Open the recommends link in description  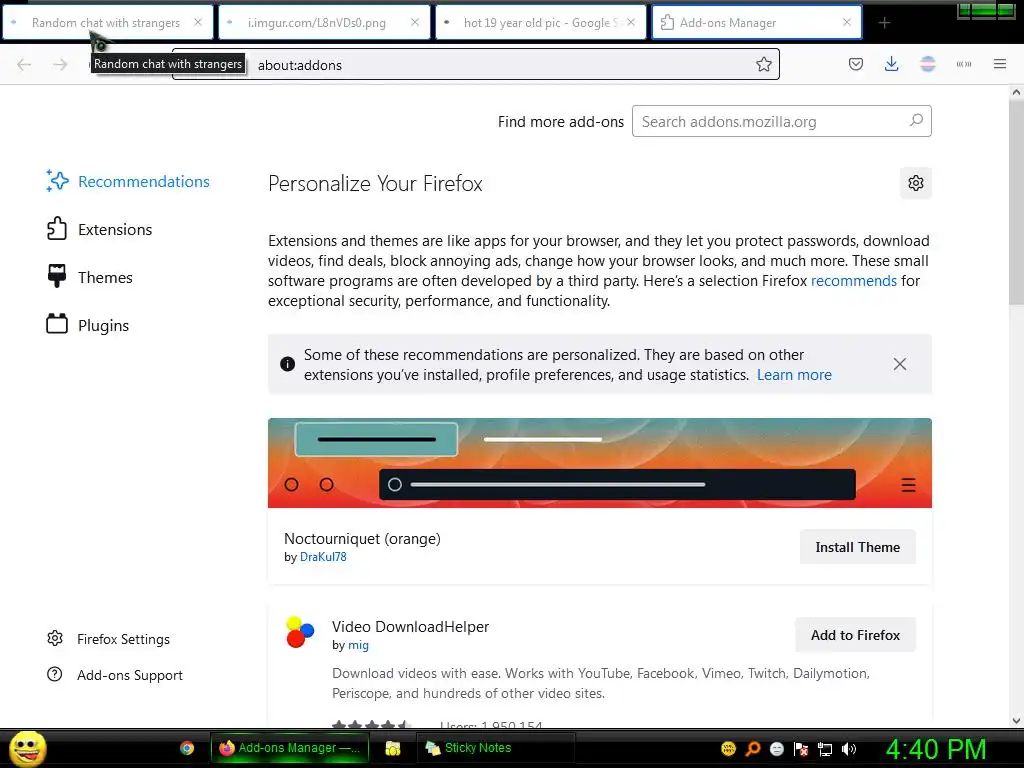tap(854, 281)
